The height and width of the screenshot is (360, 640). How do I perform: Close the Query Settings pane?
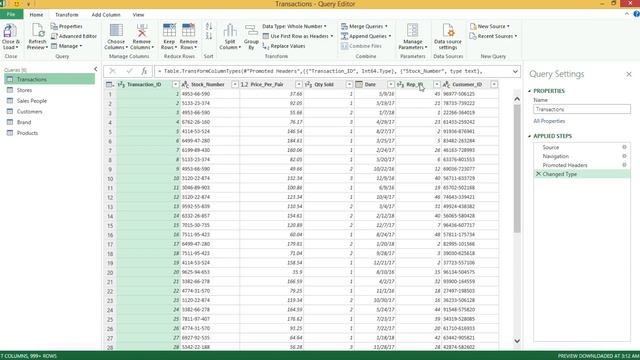[x=629, y=74]
